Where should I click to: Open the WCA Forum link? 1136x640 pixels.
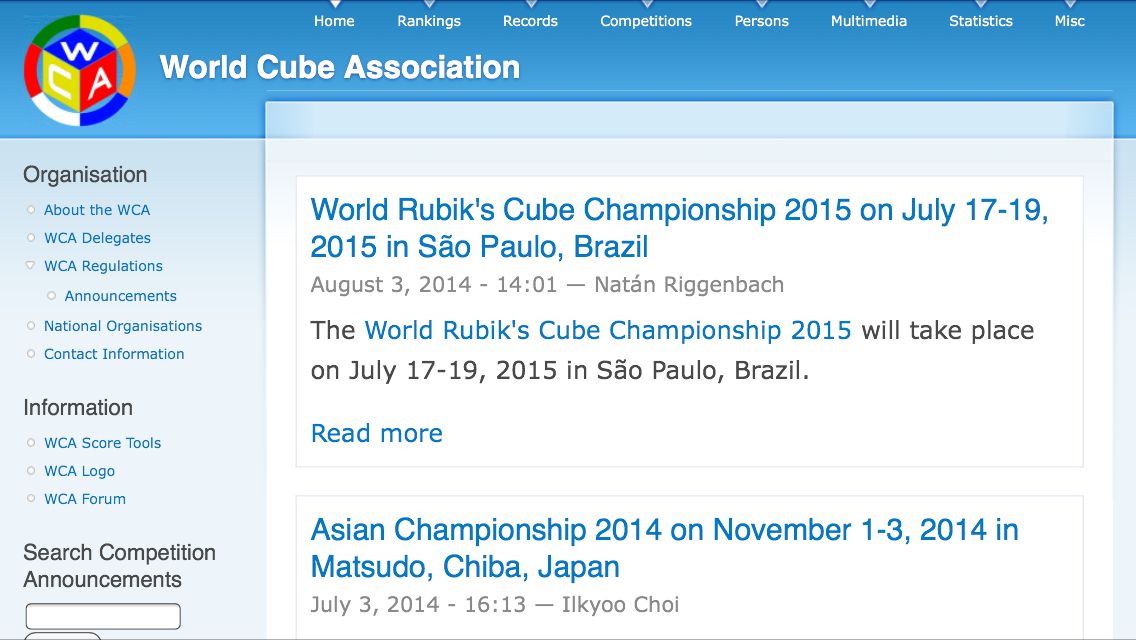click(85, 499)
